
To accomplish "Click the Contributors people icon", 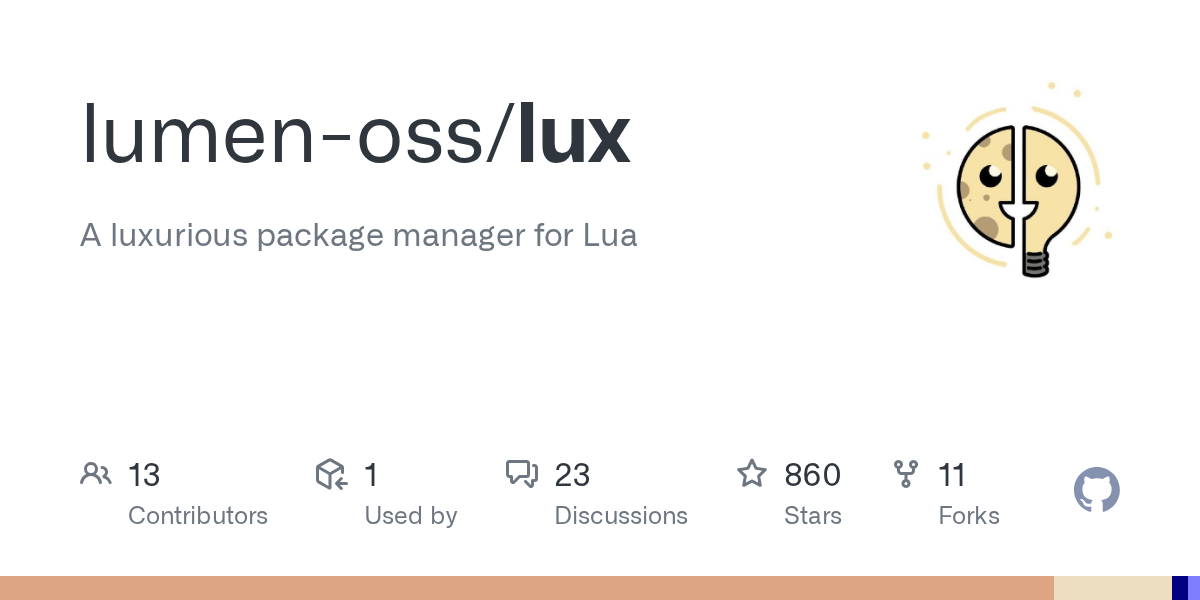I will coord(96,474).
